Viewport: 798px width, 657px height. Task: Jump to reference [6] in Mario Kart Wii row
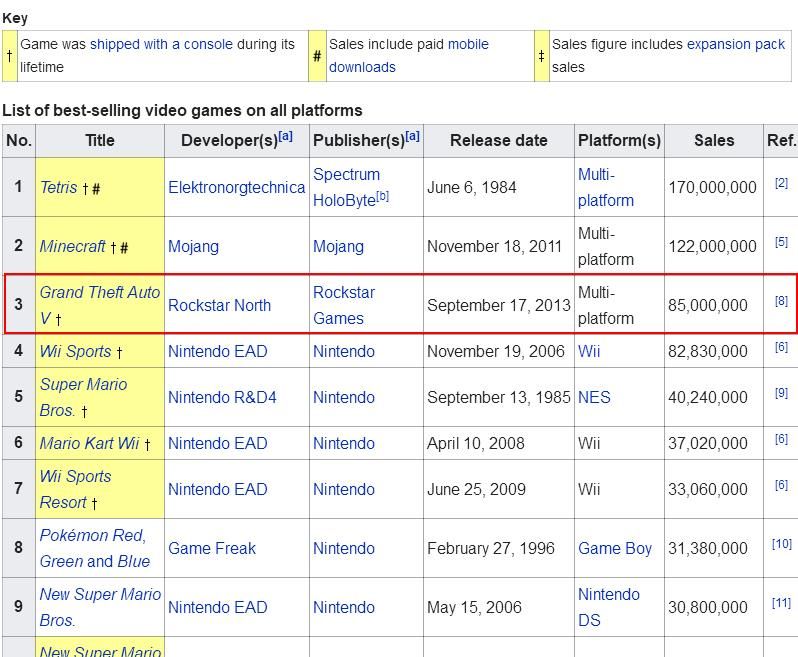pyautogui.click(x=781, y=439)
